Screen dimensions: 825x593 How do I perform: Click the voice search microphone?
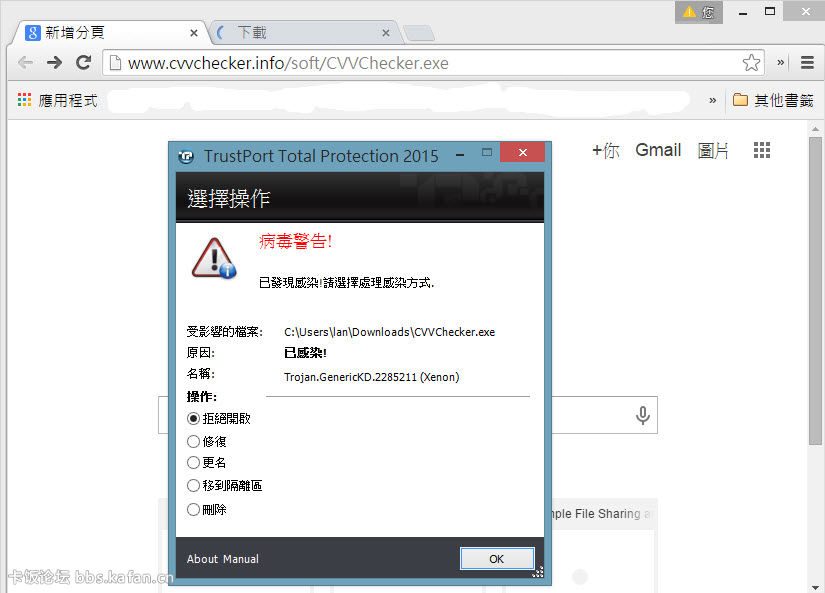[x=643, y=416]
